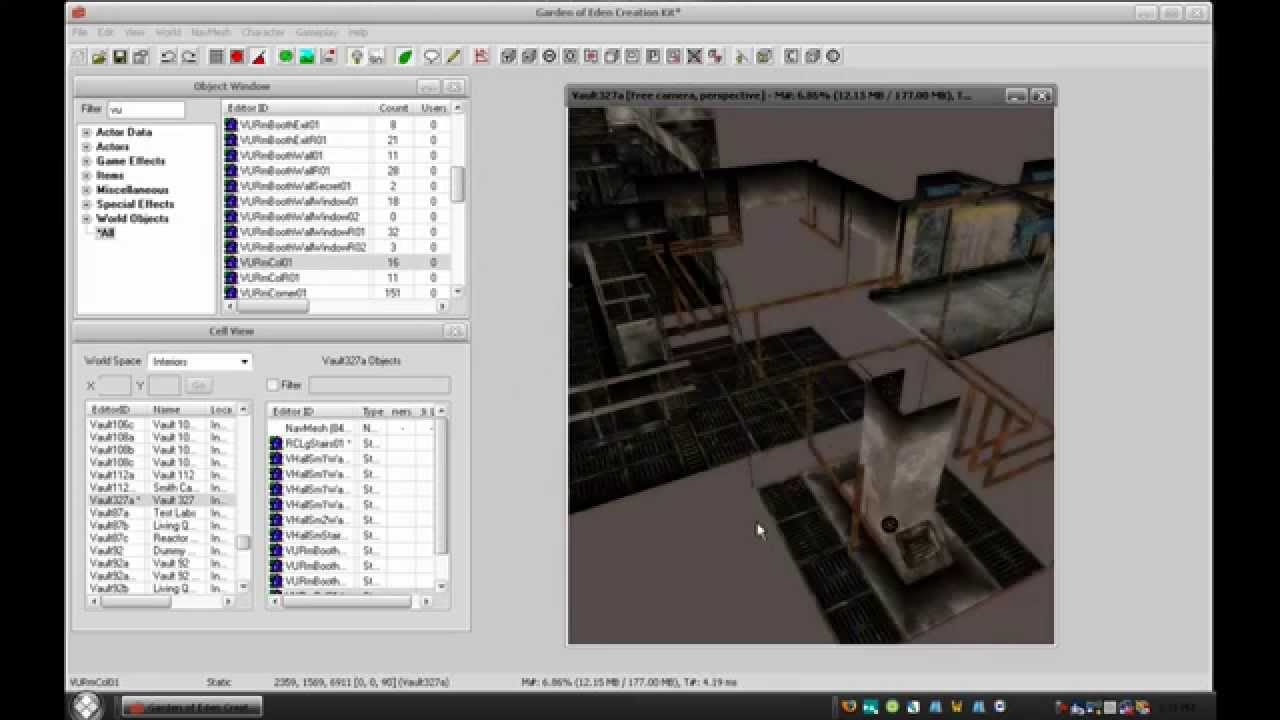Click the last circular toolbar icon
The height and width of the screenshot is (720, 1280).
pos(833,57)
